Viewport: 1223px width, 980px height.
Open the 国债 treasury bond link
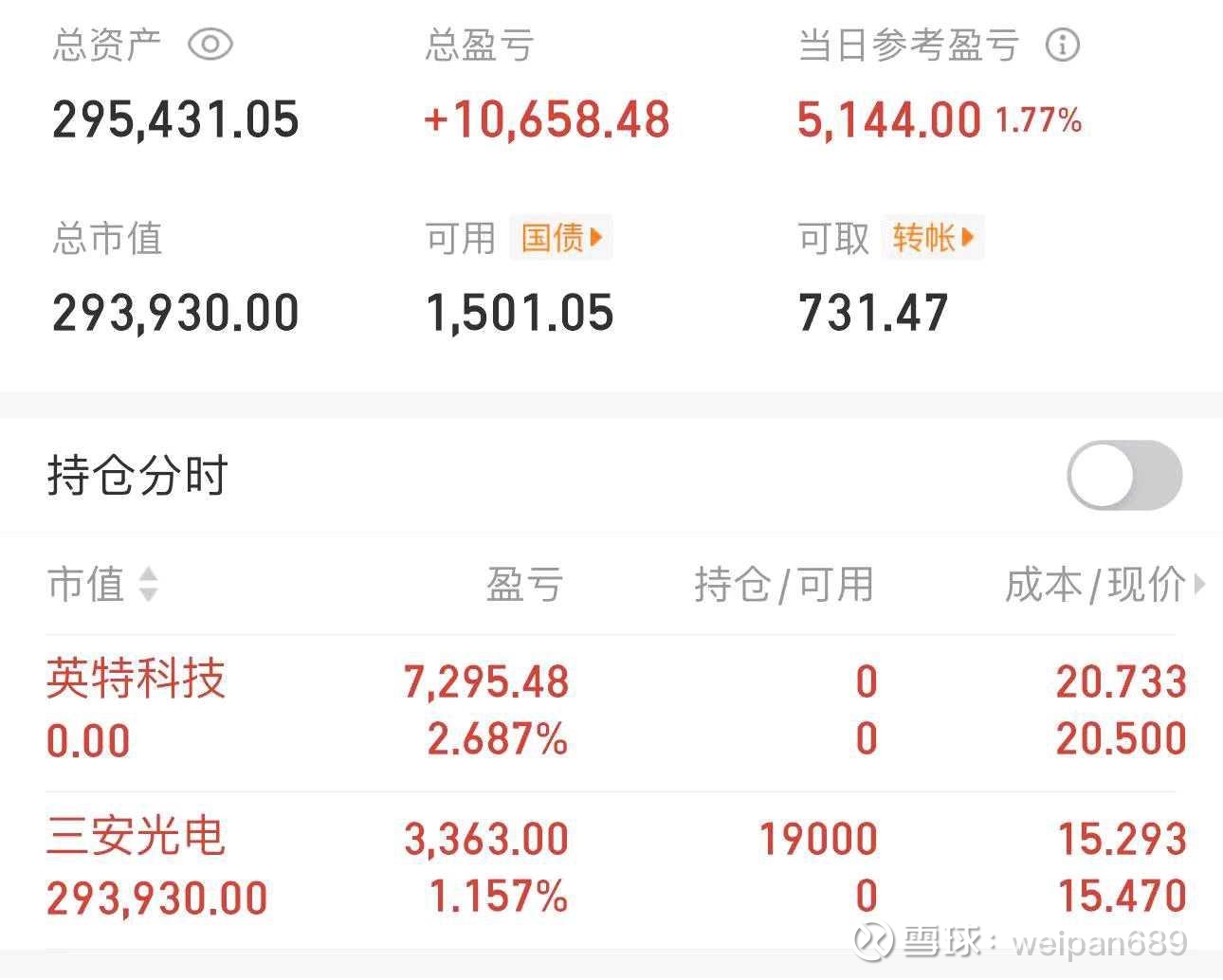point(561,237)
